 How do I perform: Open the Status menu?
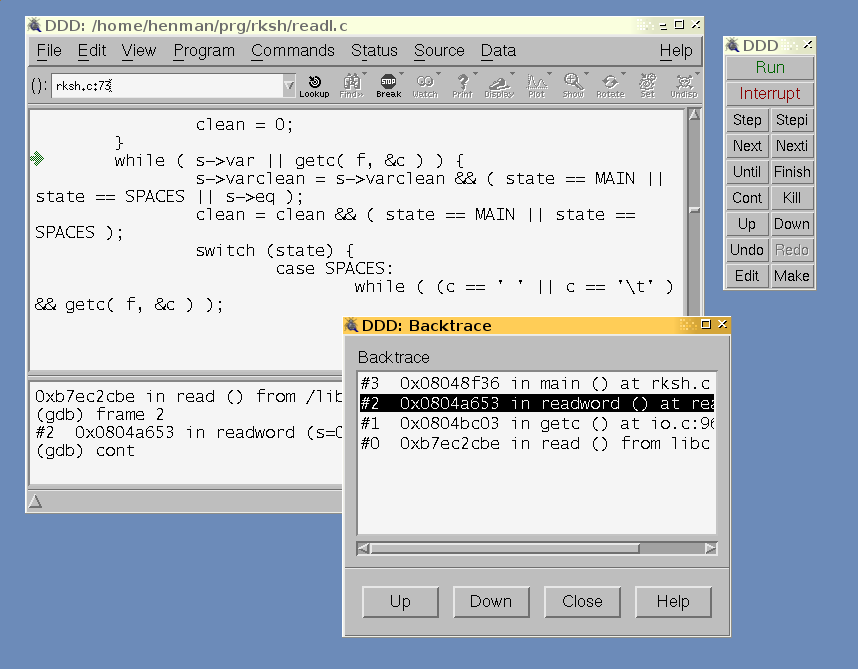[x=374, y=50]
